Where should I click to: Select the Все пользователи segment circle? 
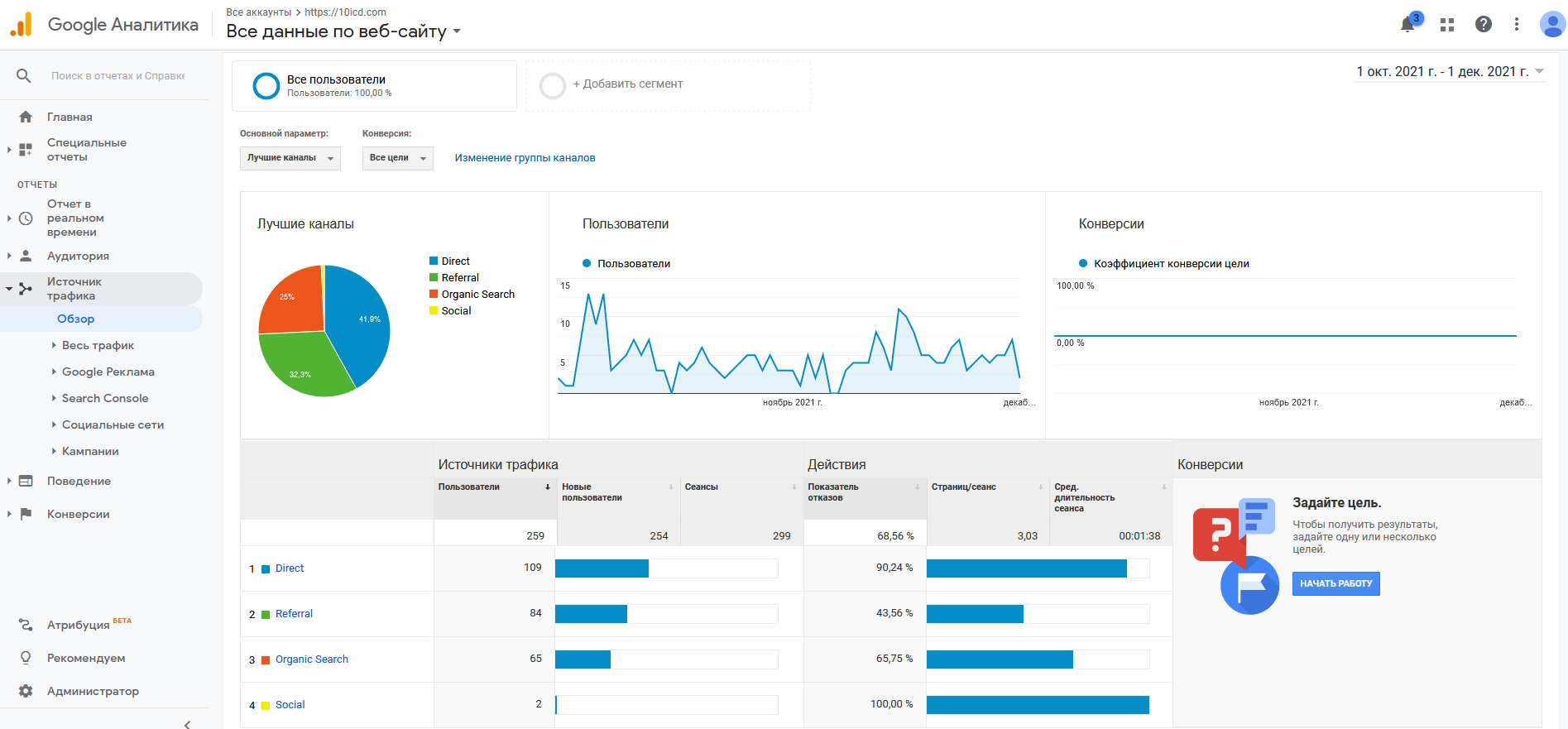(266, 86)
